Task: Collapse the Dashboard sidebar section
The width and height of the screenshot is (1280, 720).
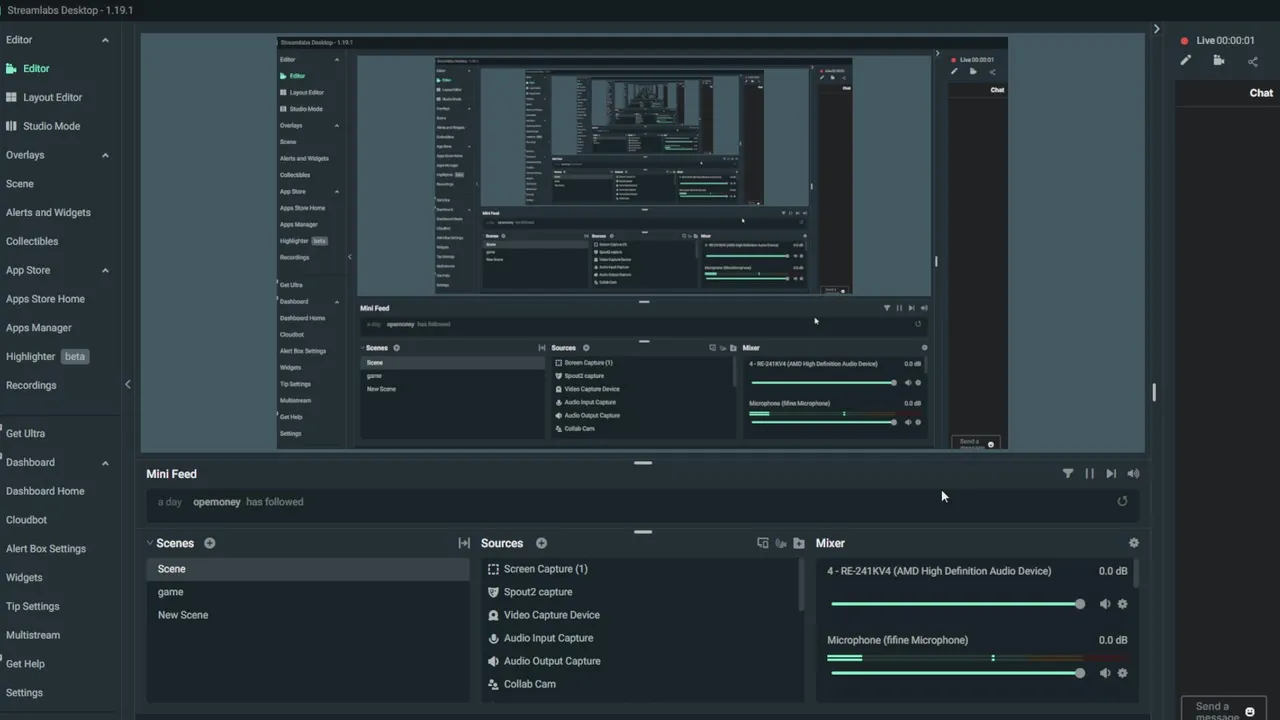Action: tap(105, 463)
